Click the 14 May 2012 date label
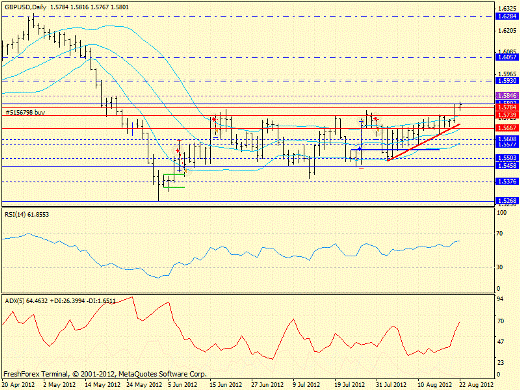This screenshot has width=520, height=390. coord(102,384)
